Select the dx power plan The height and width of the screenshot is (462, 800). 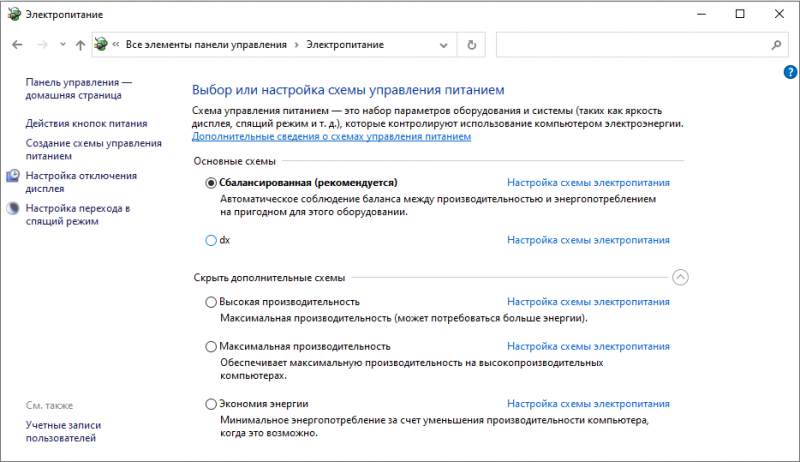(211, 240)
